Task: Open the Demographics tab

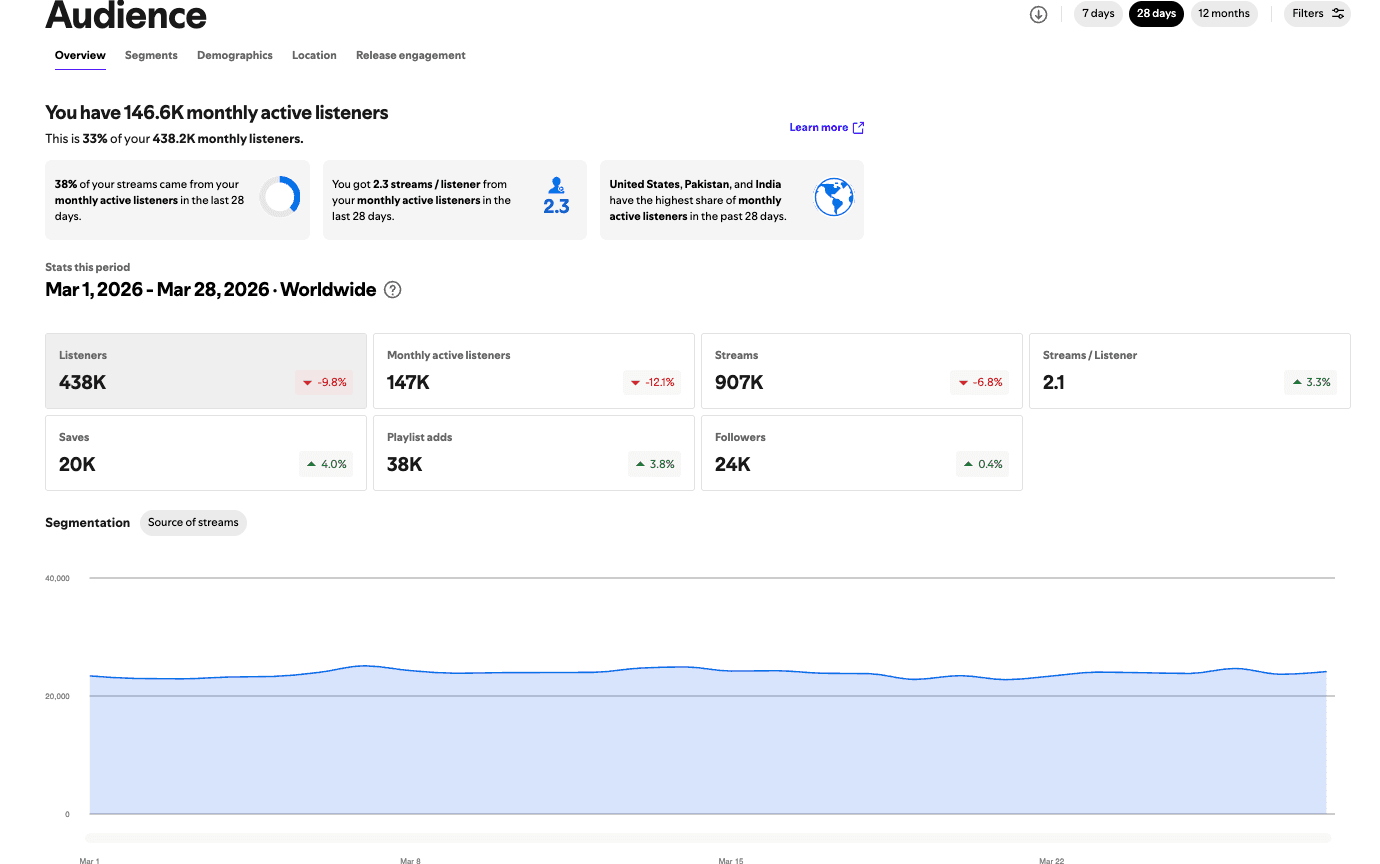Action: tap(235, 56)
